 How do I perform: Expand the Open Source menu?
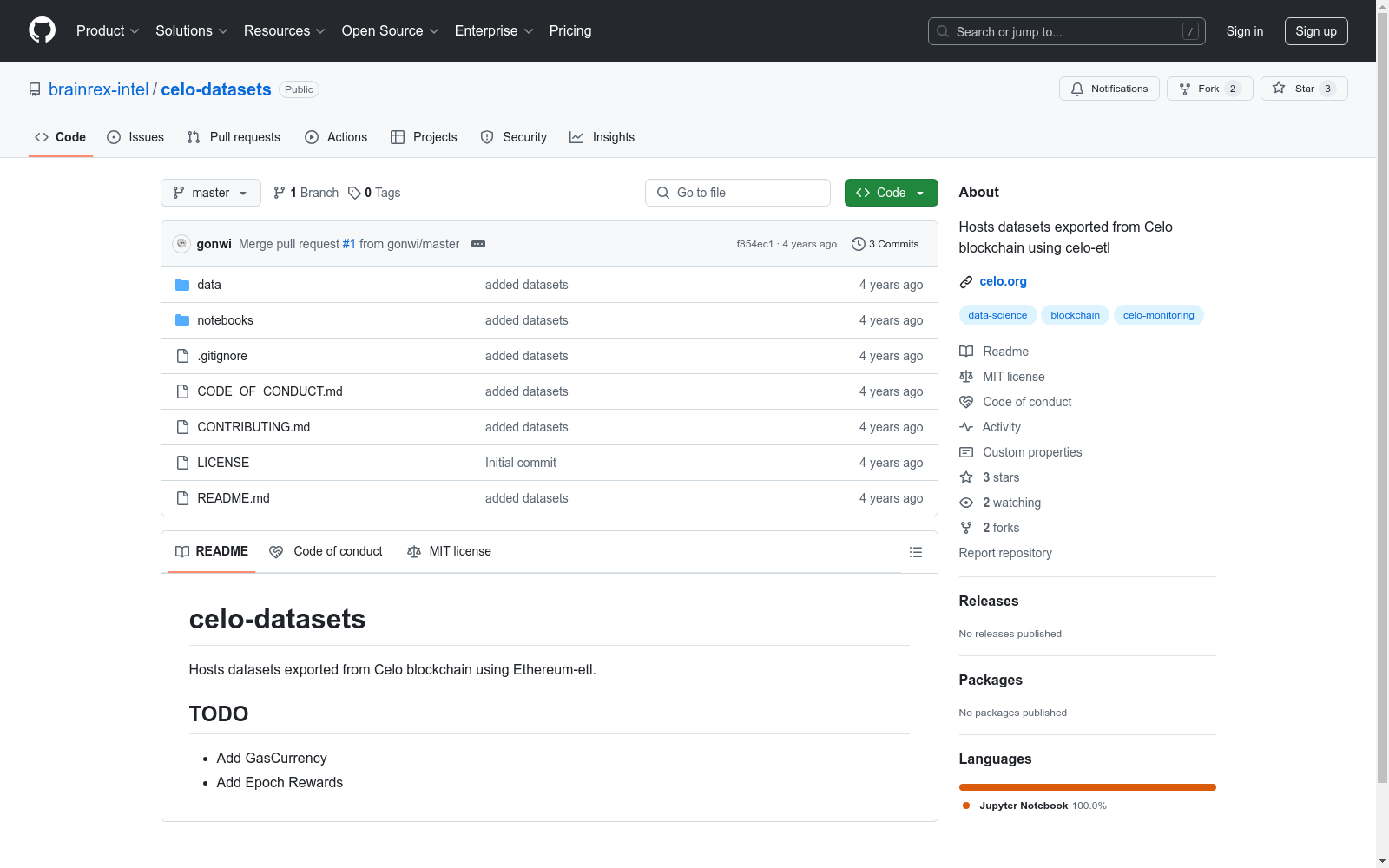click(x=391, y=31)
